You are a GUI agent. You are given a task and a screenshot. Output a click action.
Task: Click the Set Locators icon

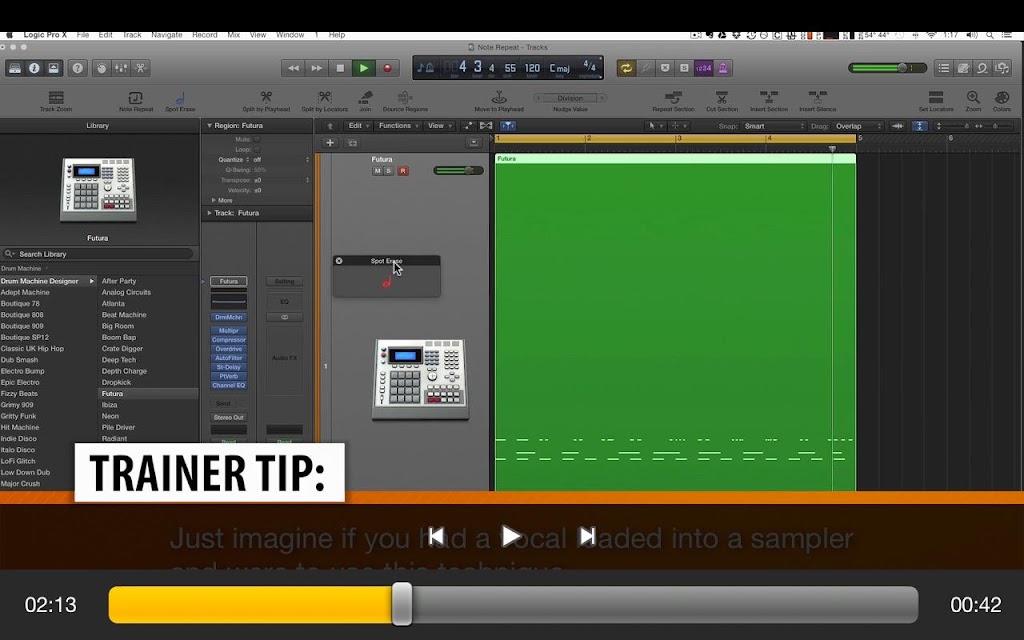(936, 97)
